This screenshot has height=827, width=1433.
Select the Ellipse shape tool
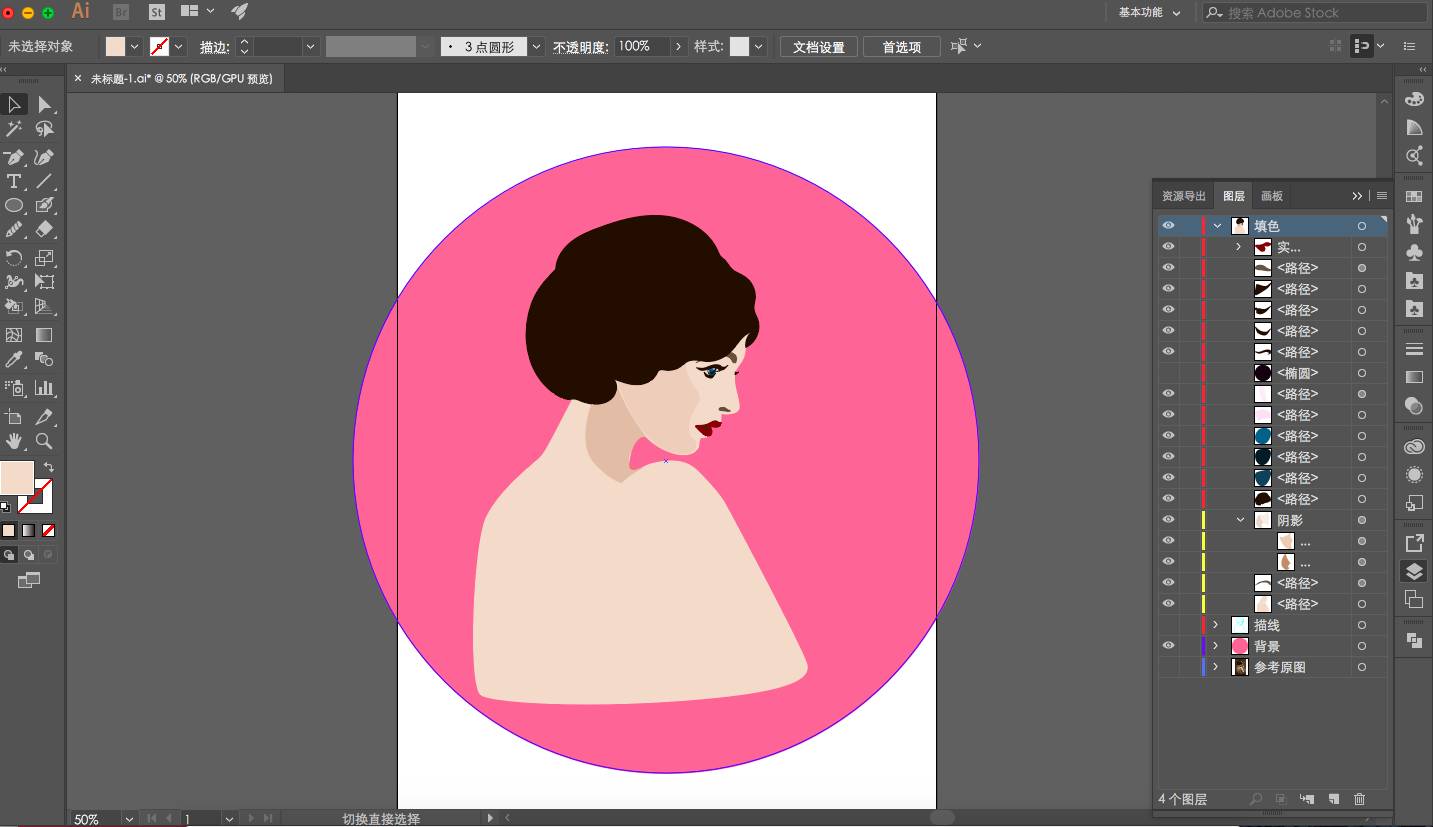click(14, 206)
